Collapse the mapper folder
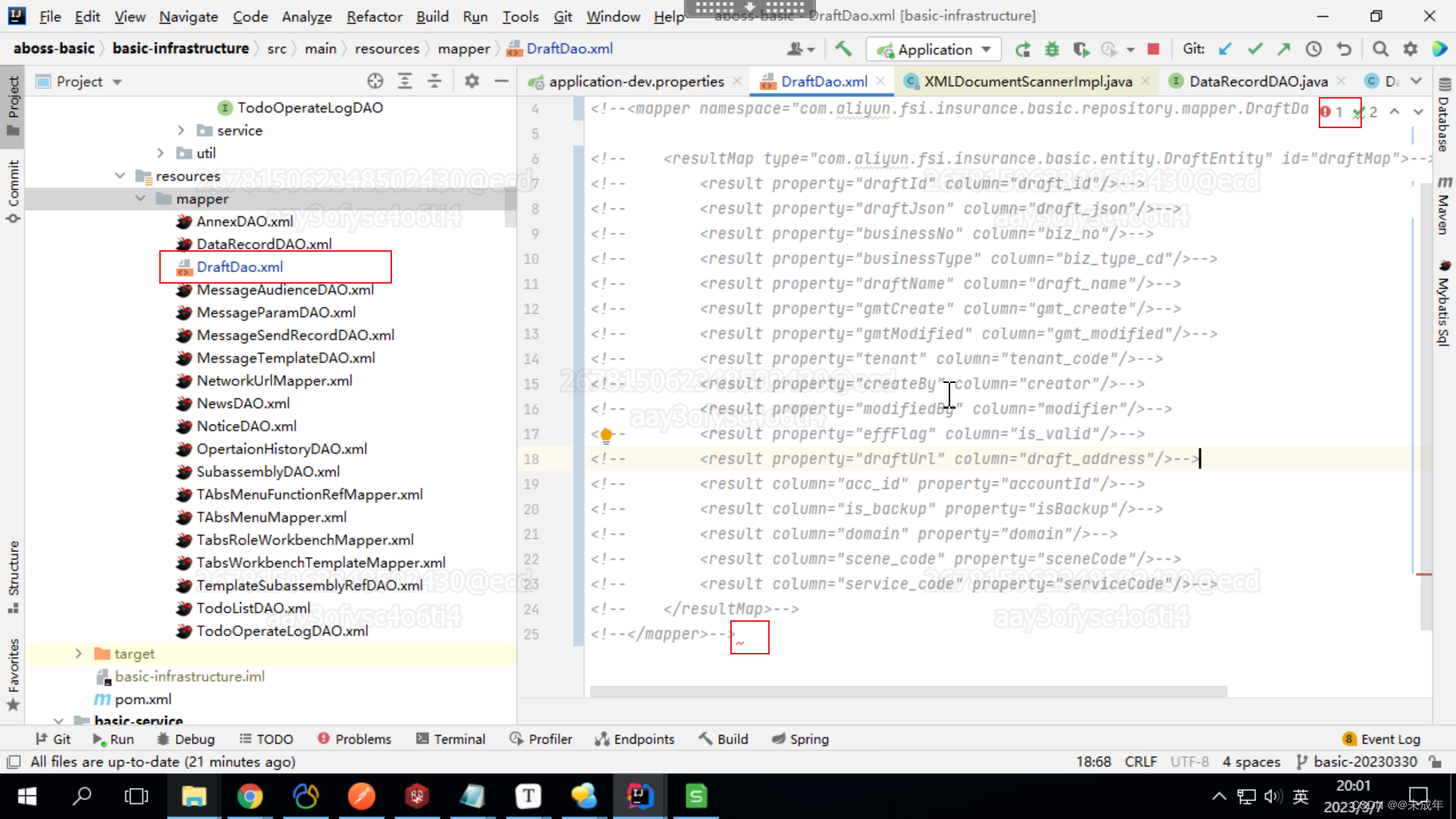Screen dimensions: 1456x819 pos(140,199)
